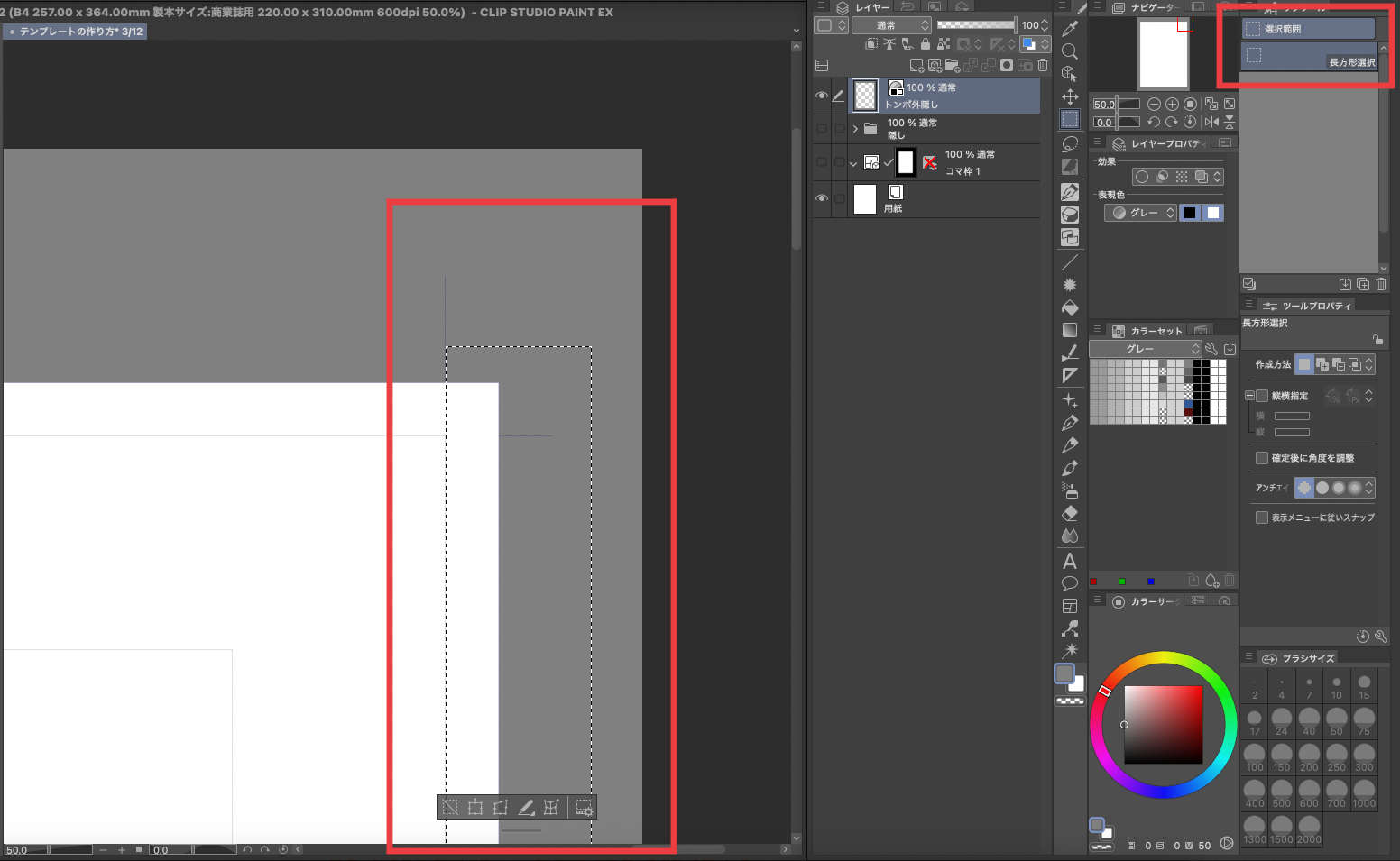Screen dimensions: 1400x861
Task: Open the グレー color set dropdown
Action: point(1145,349)
